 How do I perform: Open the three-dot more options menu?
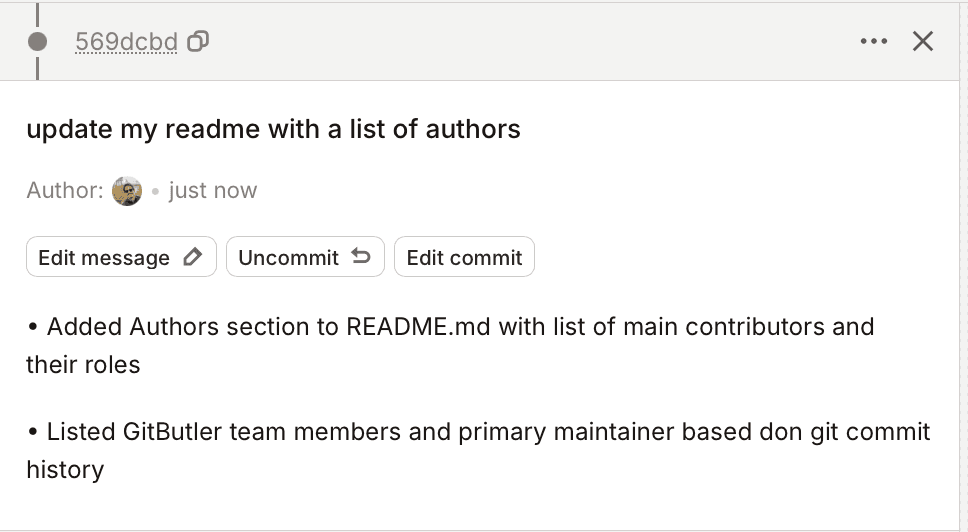point(873,41)
